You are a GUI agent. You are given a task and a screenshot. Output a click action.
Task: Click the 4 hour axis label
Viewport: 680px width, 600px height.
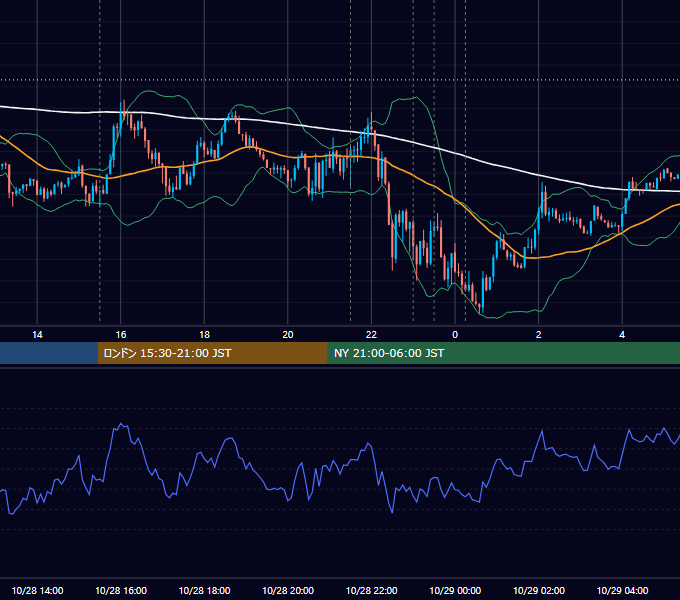point(622,335)
